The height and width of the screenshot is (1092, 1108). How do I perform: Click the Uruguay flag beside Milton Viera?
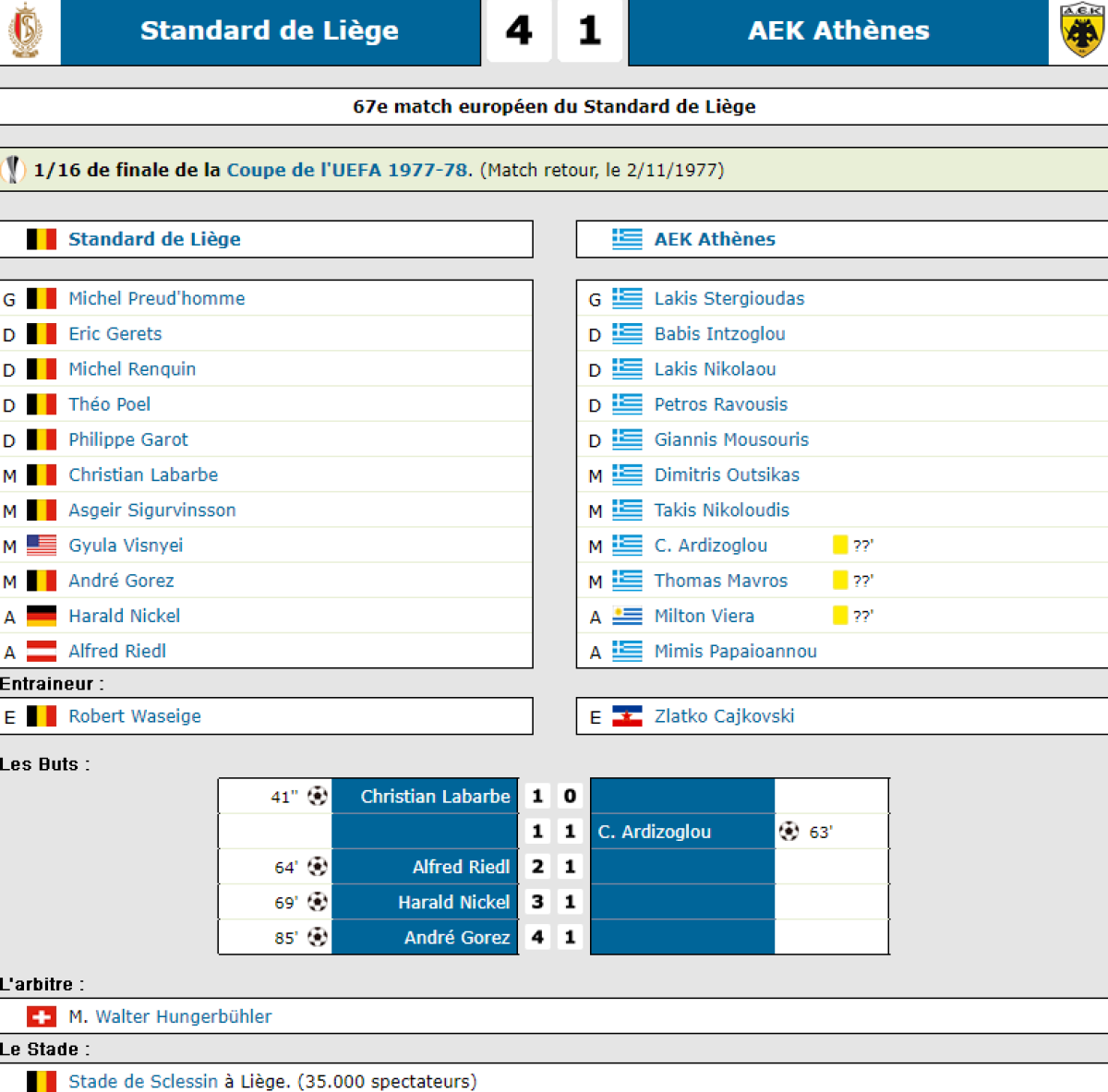pos(627,616)
